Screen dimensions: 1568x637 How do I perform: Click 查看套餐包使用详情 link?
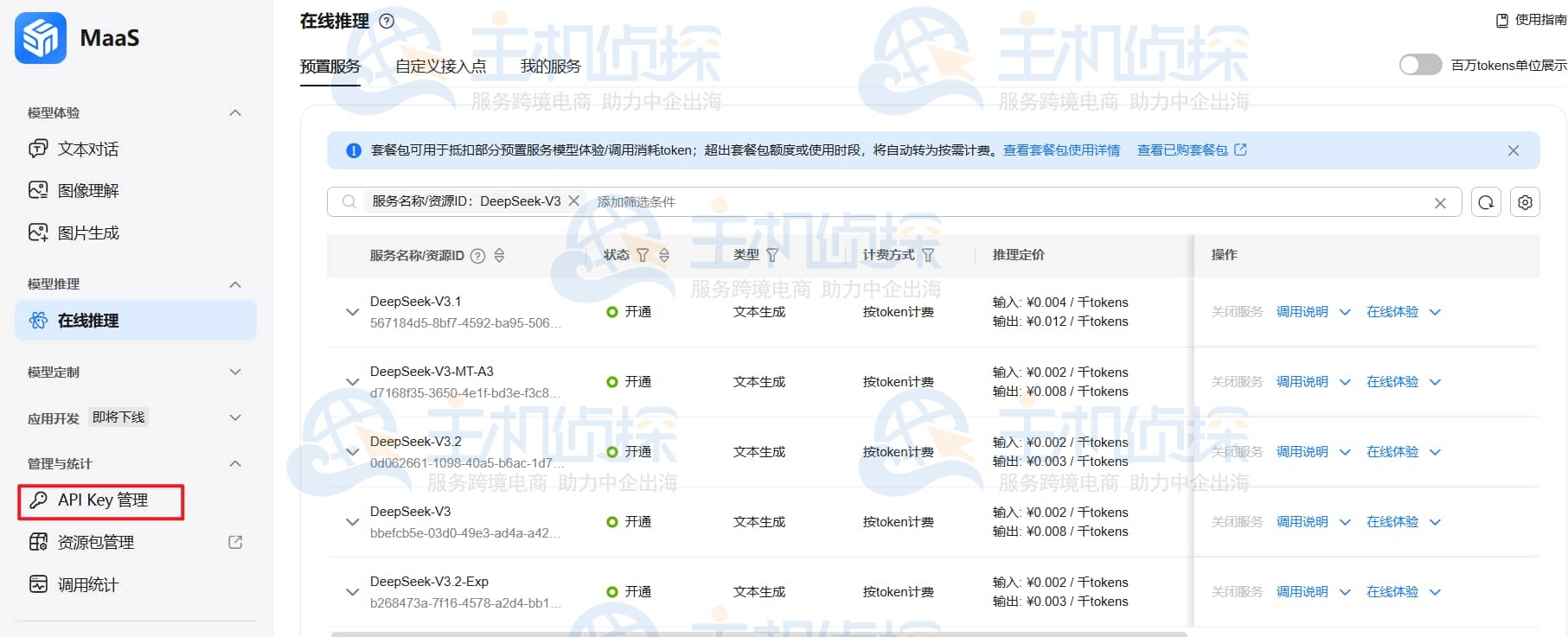[1061, 150]
